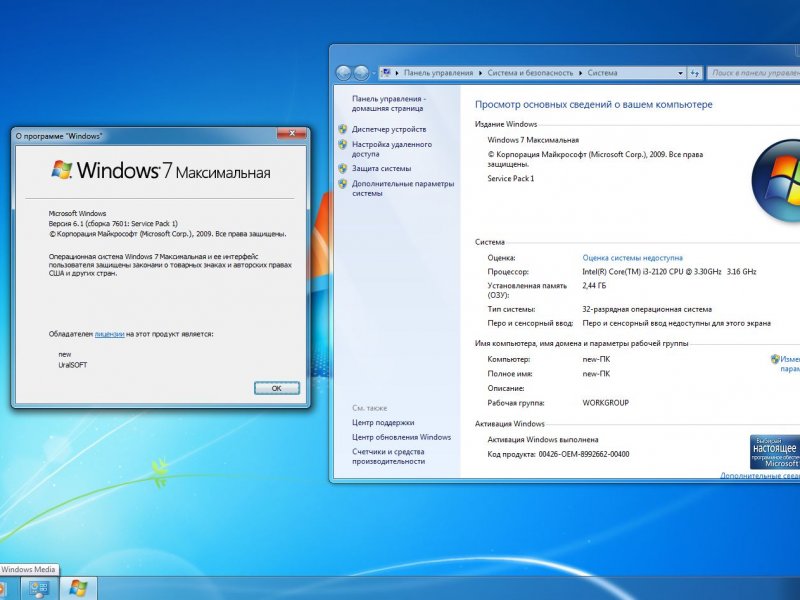The width and height of the screenshot is (800, 600).
Task: Click the Service Pack 1 text in System window
Action: pos(511,179)
